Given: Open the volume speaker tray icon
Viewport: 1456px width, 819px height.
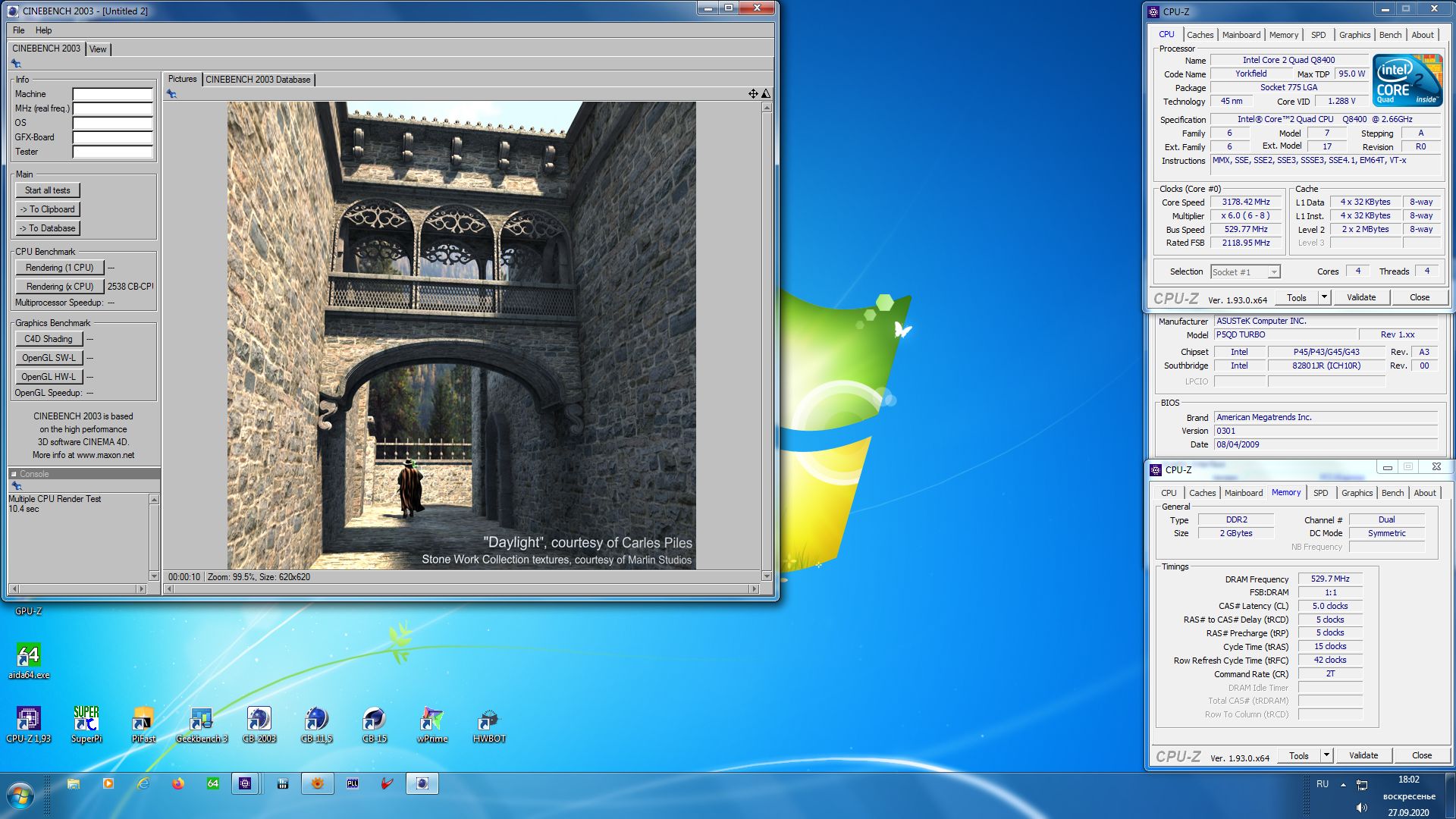Looking at the screenshot, I should click(1362, 808).
